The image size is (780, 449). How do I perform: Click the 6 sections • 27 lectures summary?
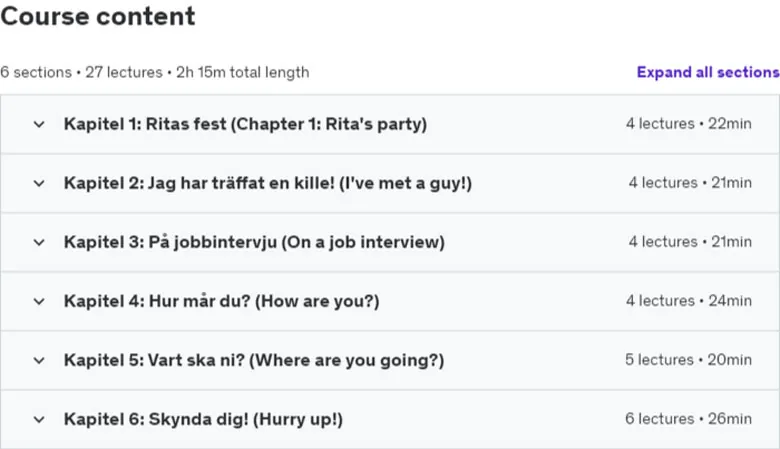pyautogui.click(x=155, y=72)
